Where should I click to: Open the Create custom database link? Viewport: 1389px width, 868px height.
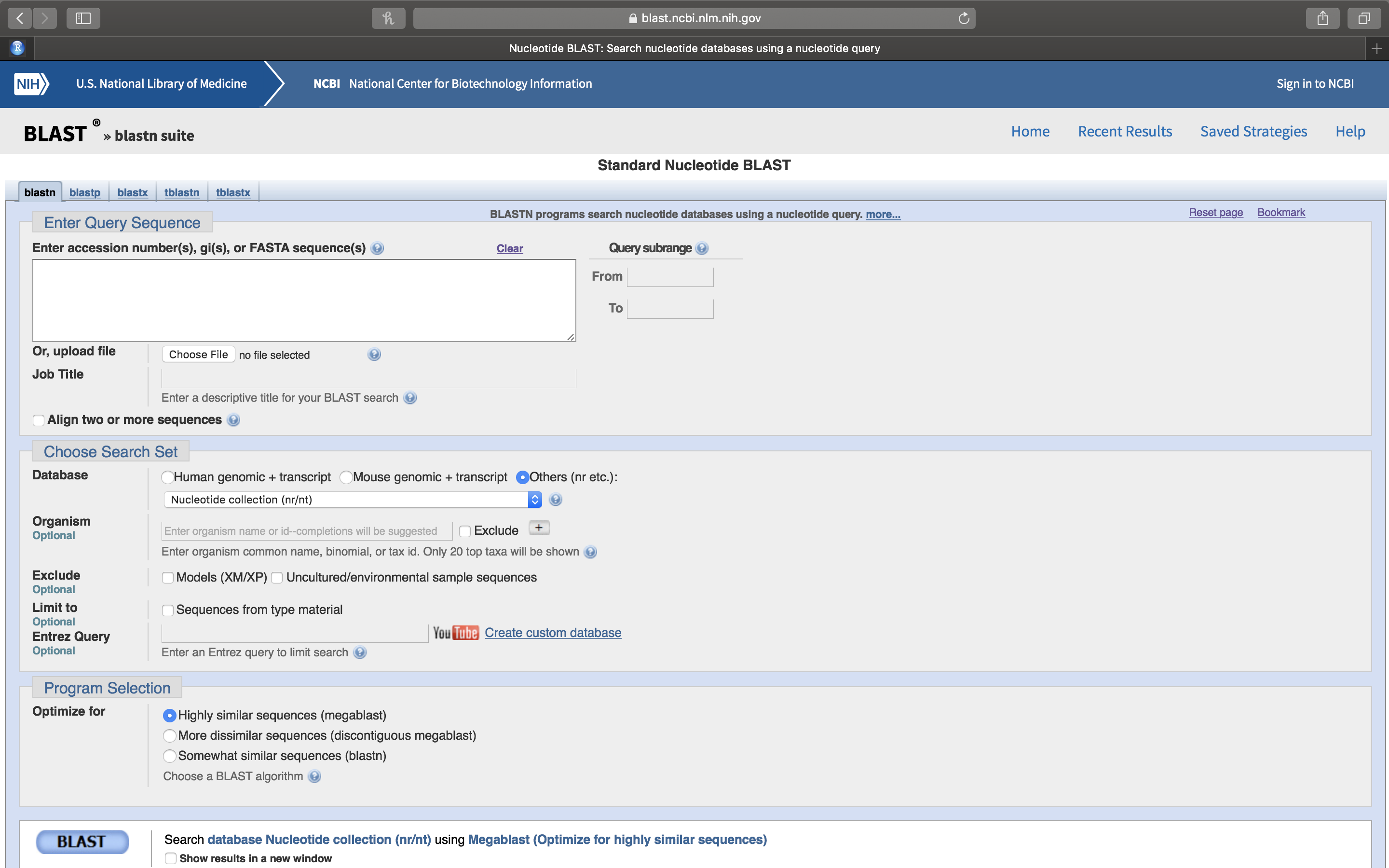552,632
